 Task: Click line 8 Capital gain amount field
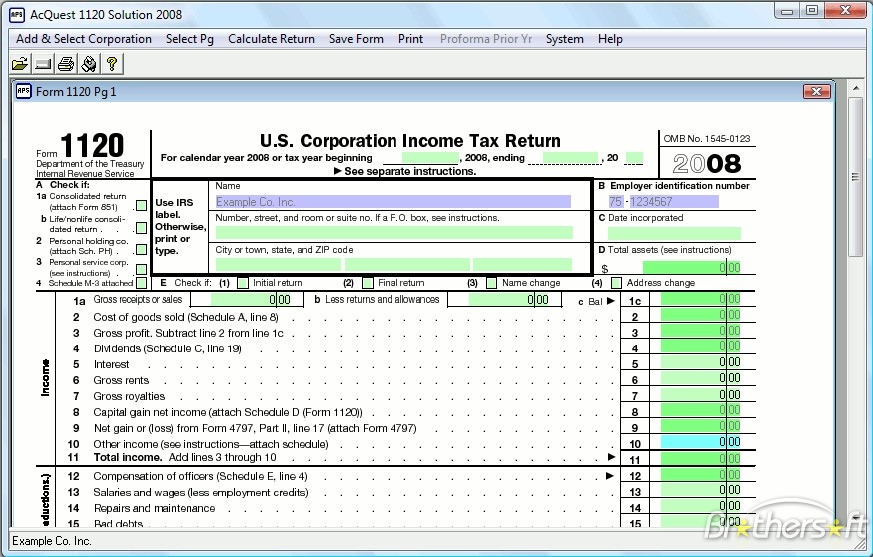coord(701,410)
